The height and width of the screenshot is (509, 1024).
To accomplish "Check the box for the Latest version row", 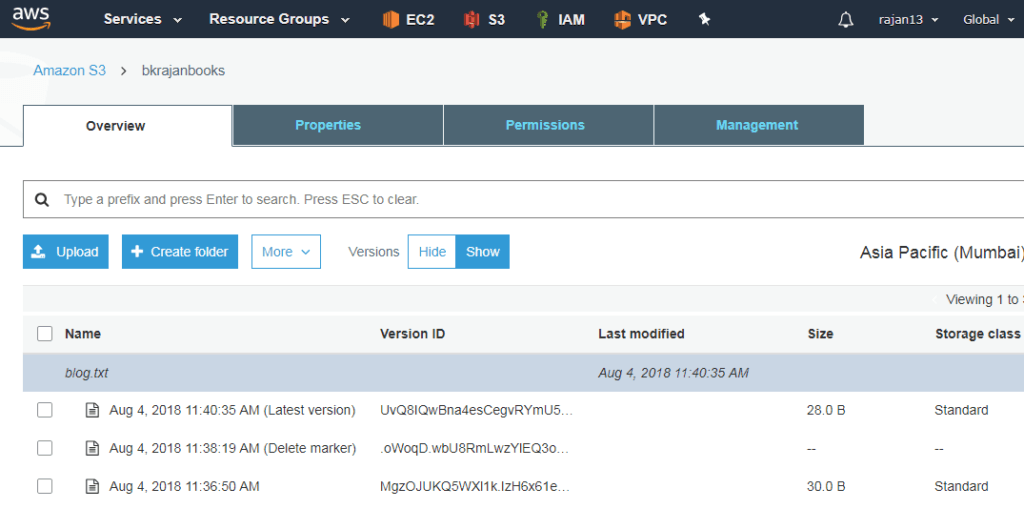I will pyautogui.click(x=45, y=410).
